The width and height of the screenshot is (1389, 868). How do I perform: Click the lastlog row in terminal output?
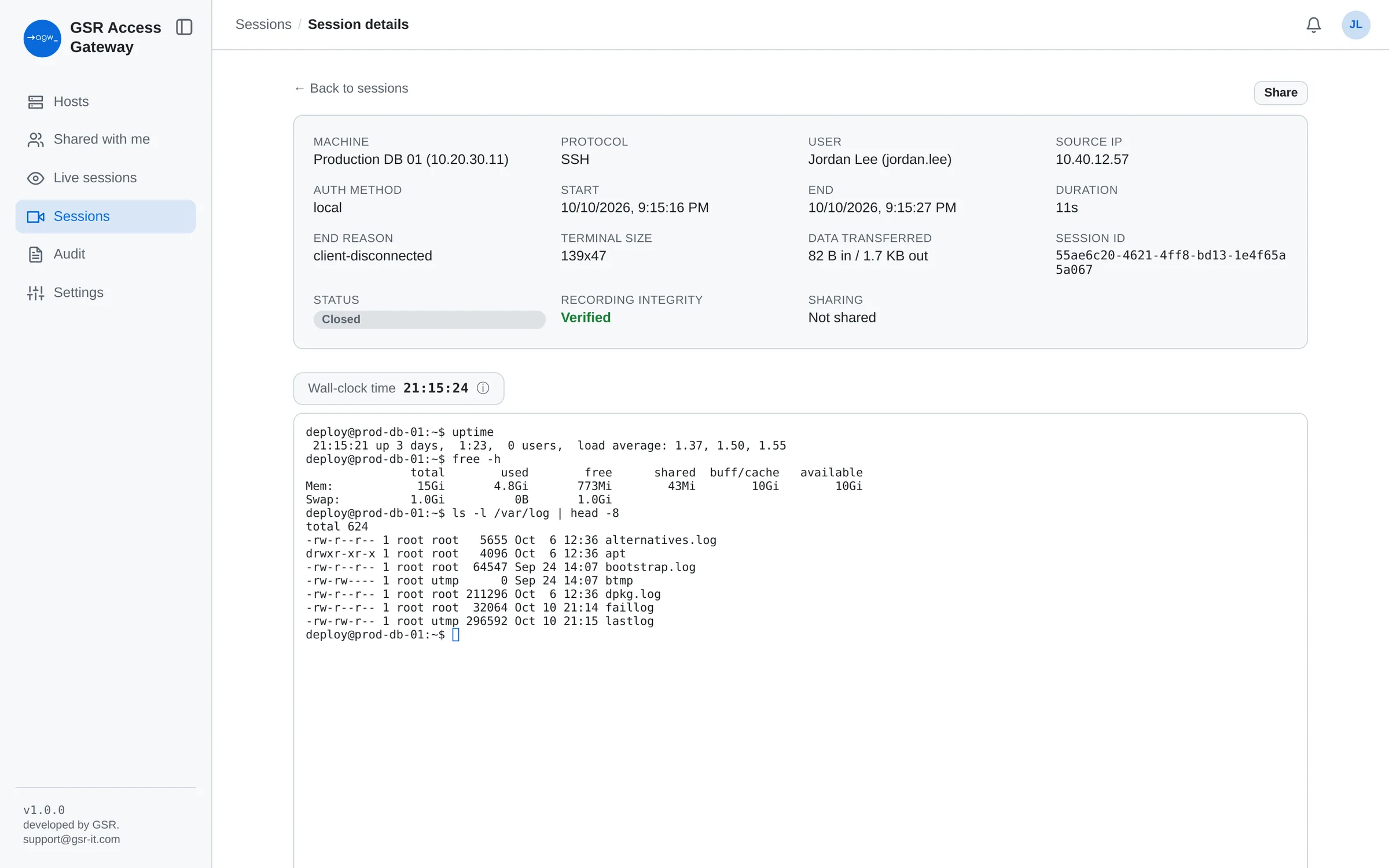[480, 621]
